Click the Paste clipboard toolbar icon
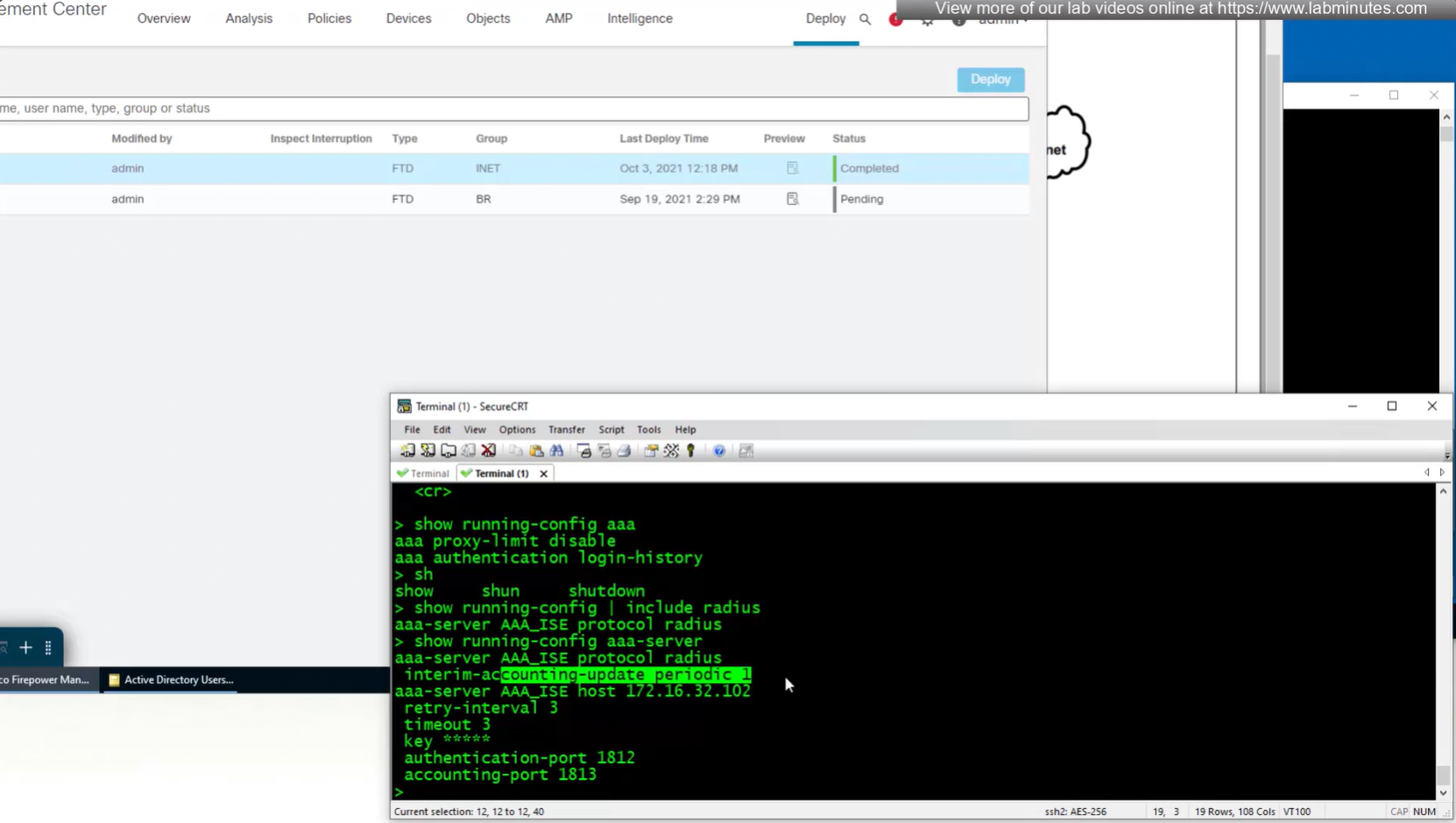1456x823 pixels. point(536,451)
